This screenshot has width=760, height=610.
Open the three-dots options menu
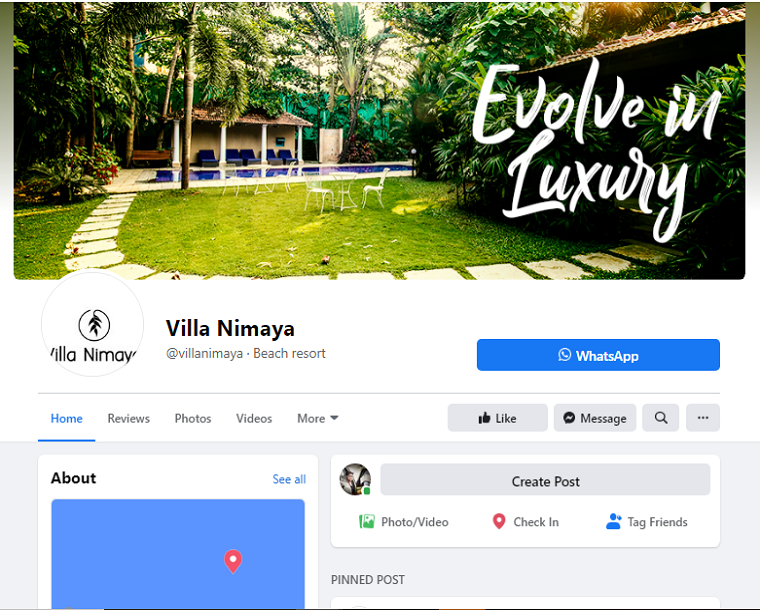(703, 418)
